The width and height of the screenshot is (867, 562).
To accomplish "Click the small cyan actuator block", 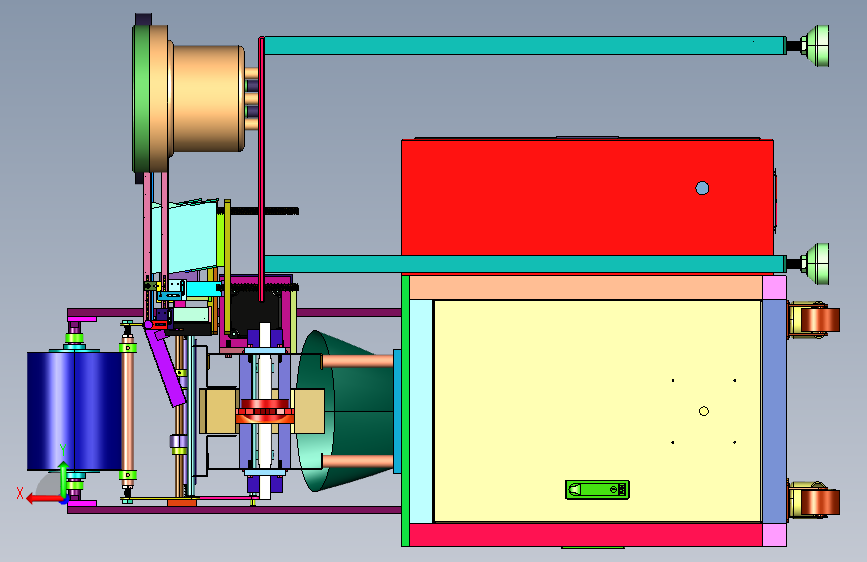I will [203, 289].
